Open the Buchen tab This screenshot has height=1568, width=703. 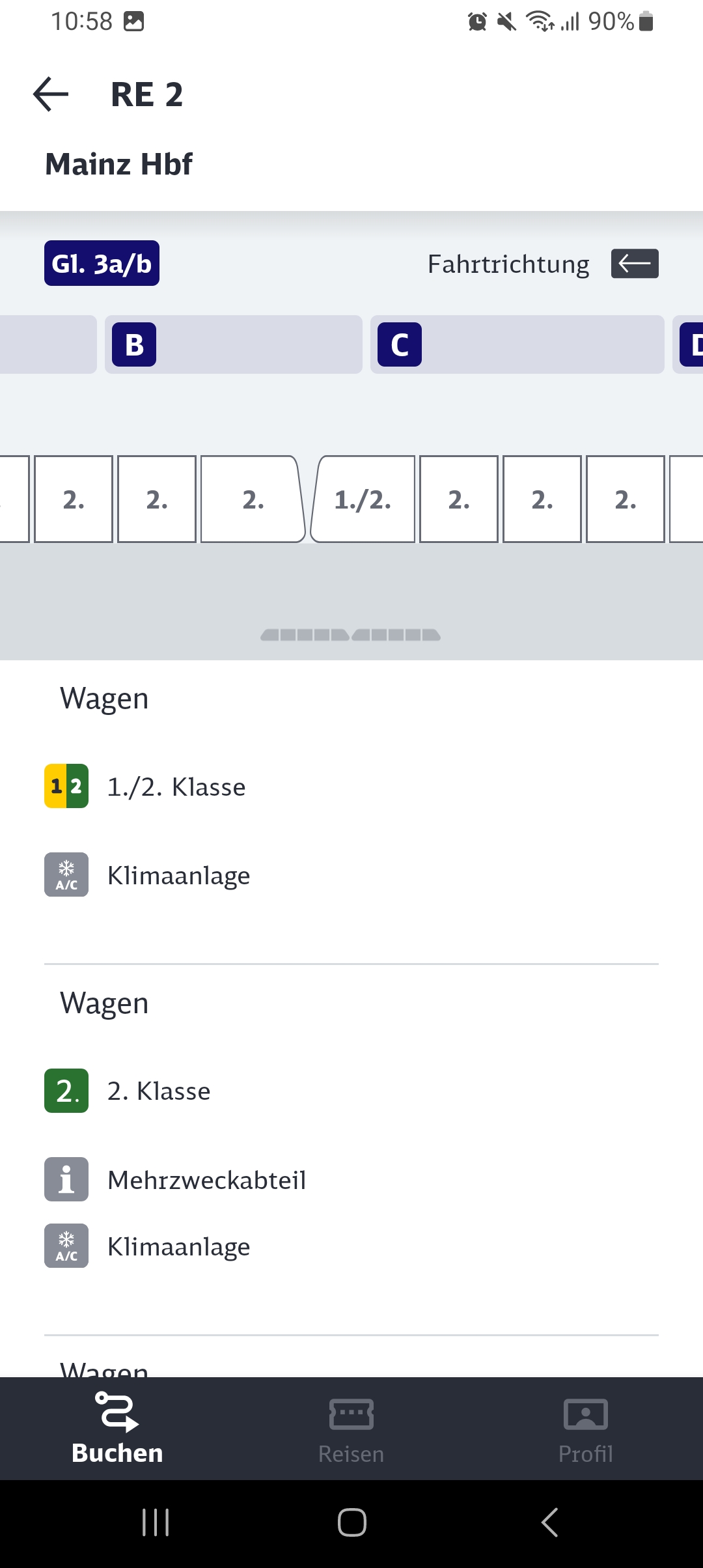[117, 1429]
